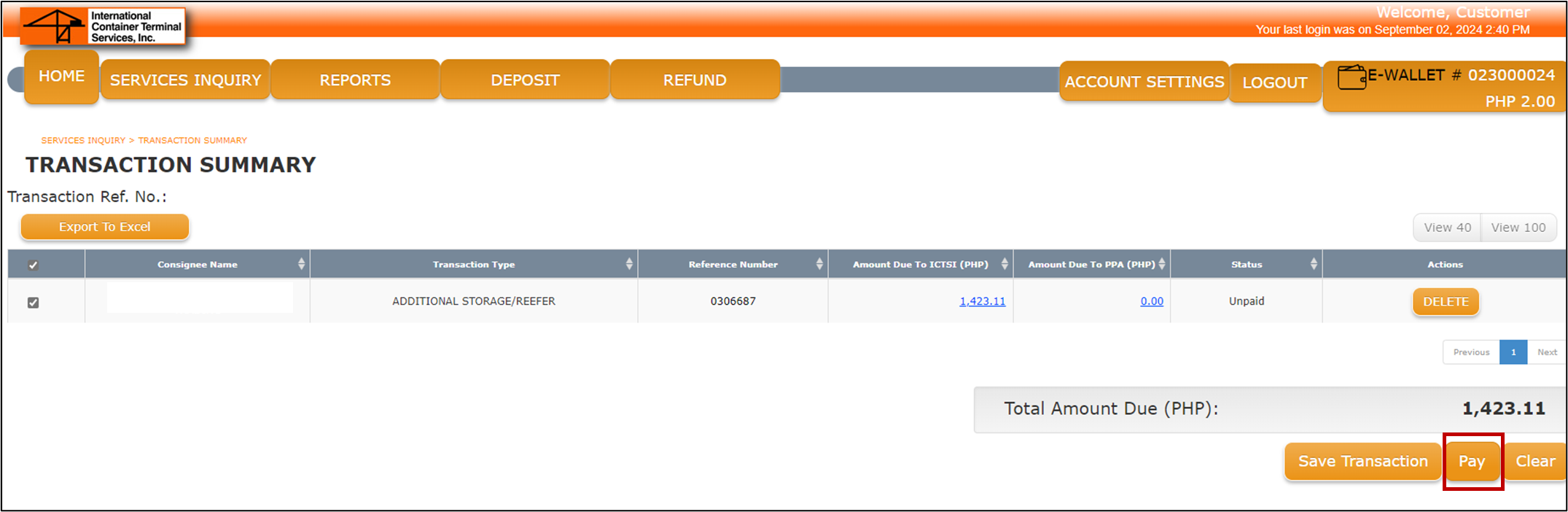Export the table to Excel

coord(104,227)
